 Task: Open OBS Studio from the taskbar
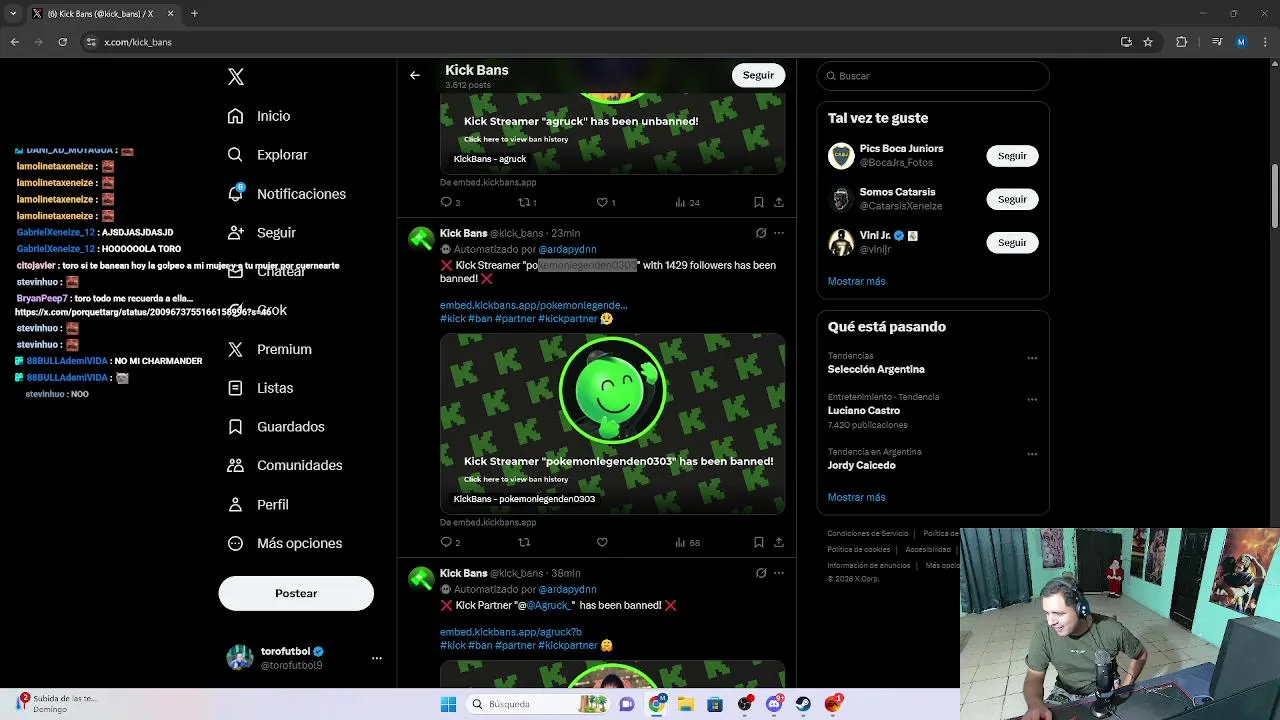pyautogui.click(x=745, y=704)
